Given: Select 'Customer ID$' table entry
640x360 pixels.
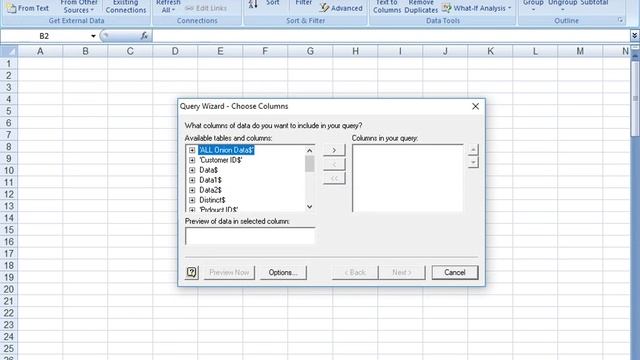Looking at the screenshot, I should tap(221, 160).
